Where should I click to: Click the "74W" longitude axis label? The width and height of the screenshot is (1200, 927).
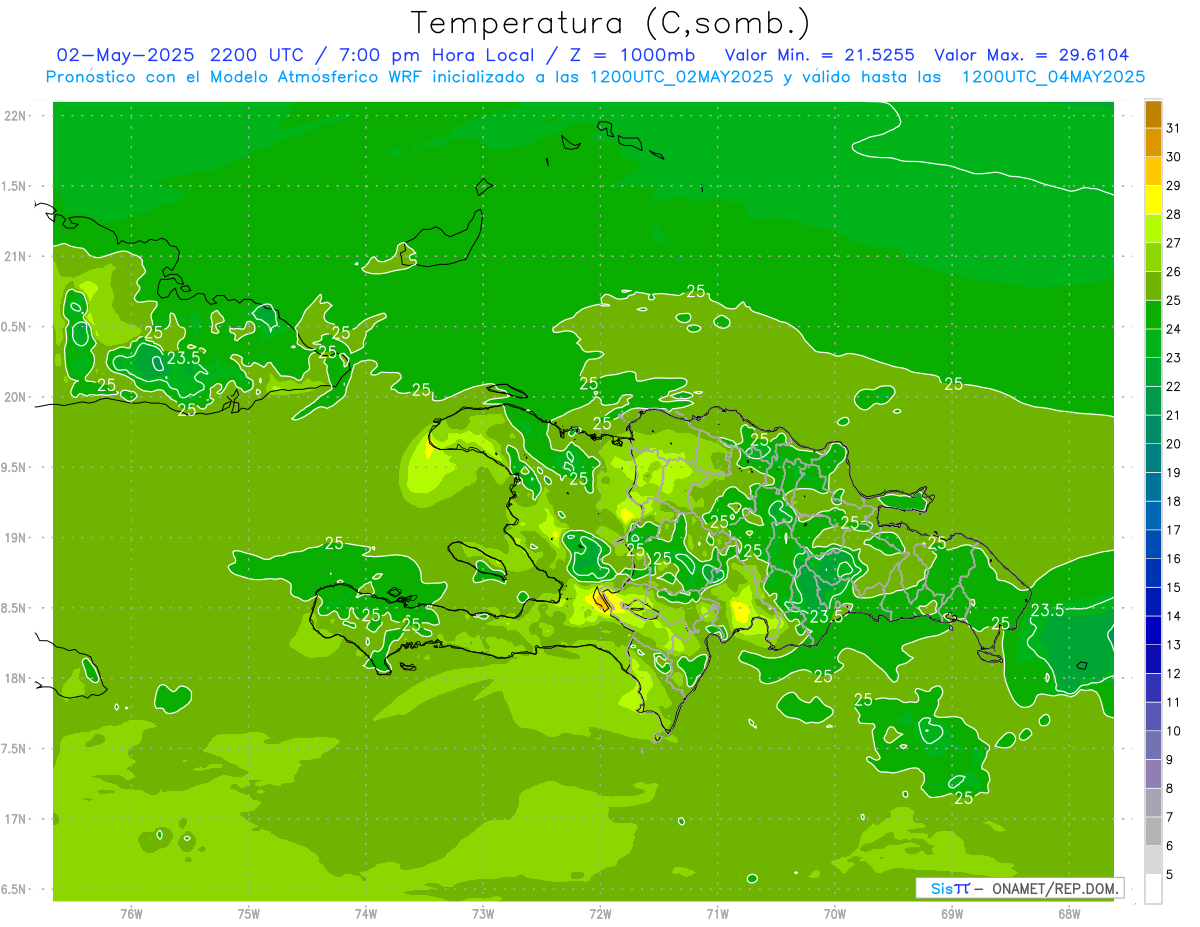pos(366,914)
